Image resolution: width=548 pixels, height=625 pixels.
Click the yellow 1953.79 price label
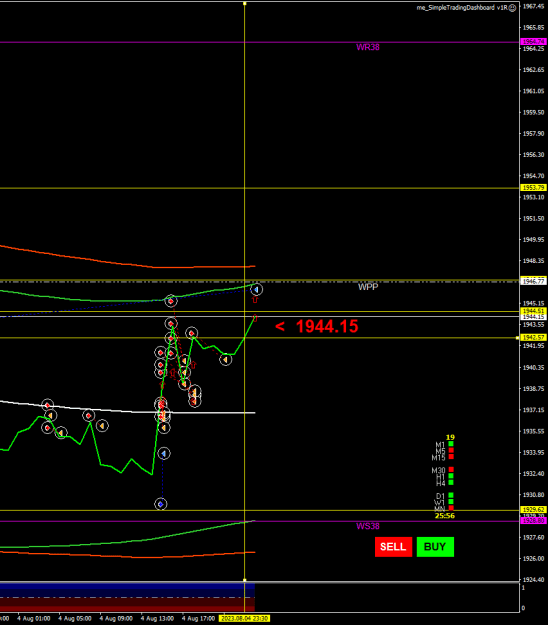coord(533,187)
